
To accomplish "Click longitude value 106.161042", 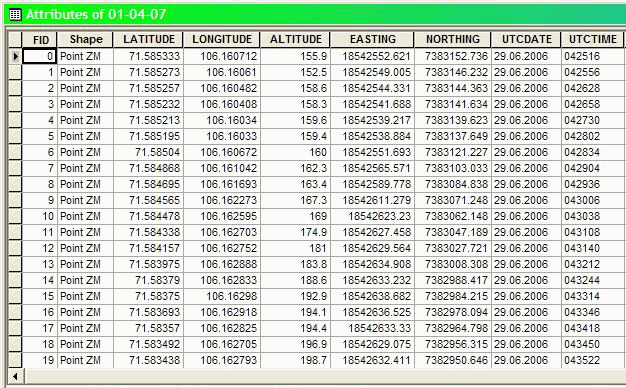I will pyautogui.click(x=228, y=168).
